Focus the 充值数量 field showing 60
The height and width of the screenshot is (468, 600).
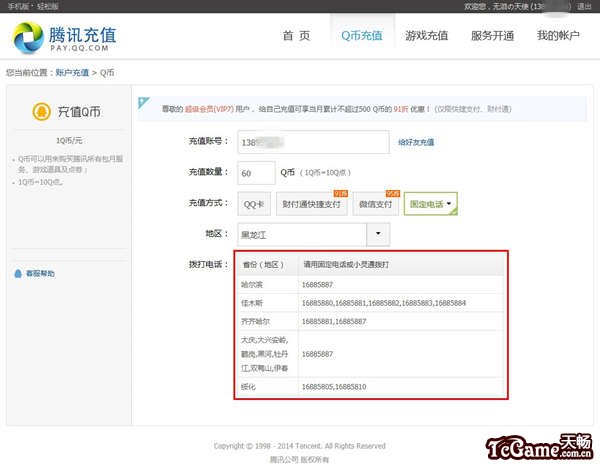coord(256,173)
